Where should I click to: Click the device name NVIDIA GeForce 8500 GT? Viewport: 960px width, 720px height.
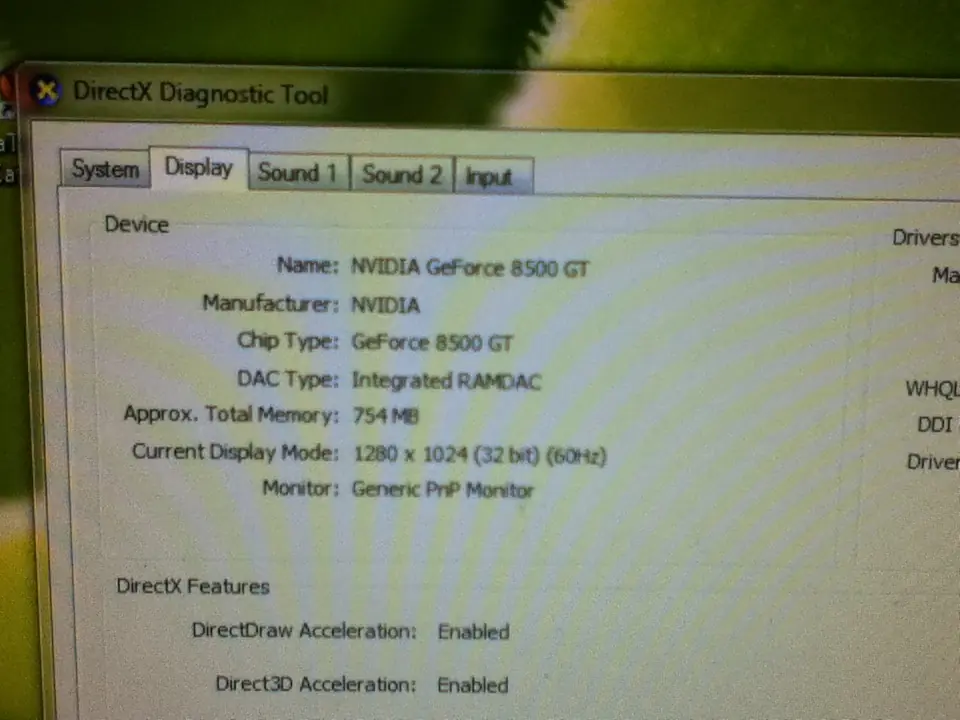470,268
